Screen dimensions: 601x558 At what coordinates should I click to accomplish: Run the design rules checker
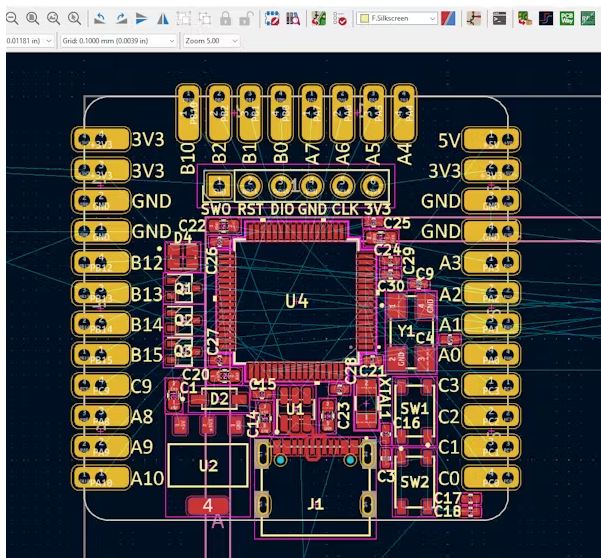(x=340, y=18)
